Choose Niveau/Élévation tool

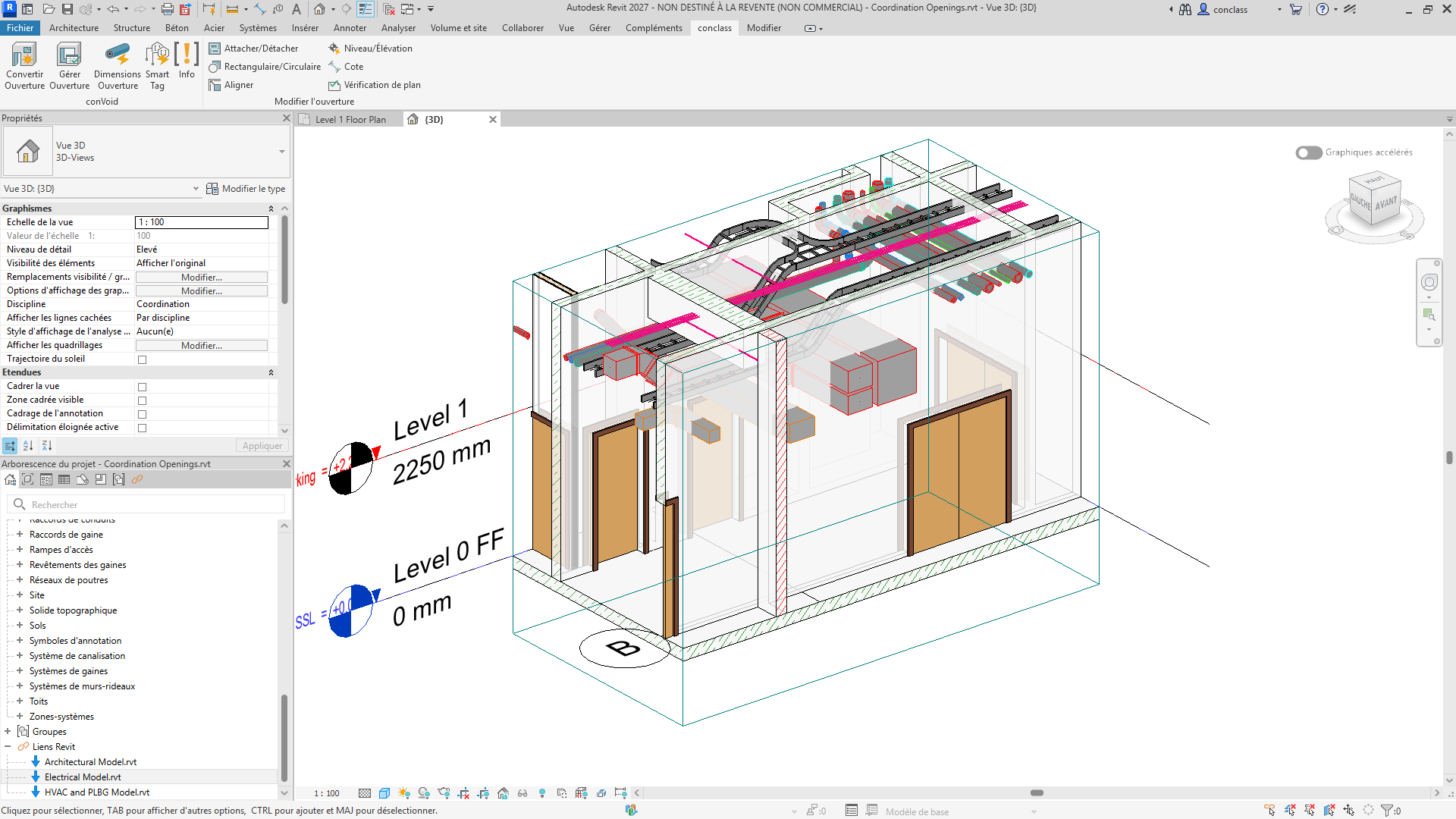tap(370, 48)
